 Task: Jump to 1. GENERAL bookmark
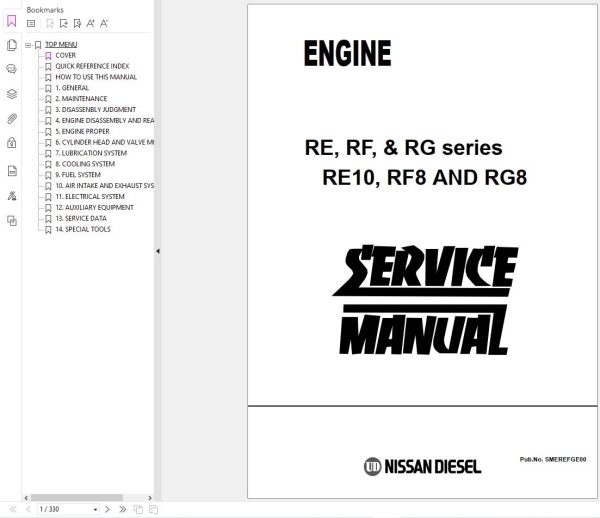click(x=72, y=88)
